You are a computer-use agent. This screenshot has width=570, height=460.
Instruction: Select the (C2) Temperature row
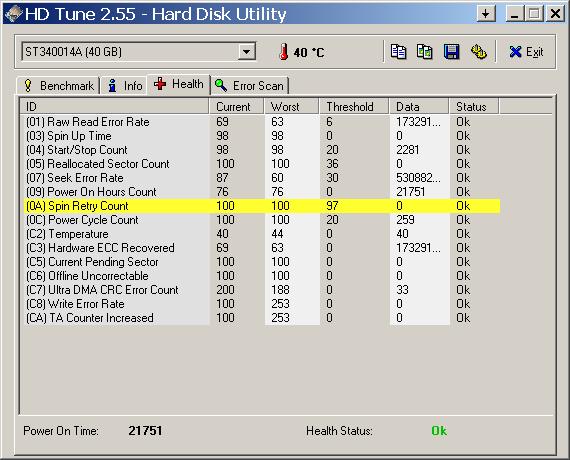coord(262,234)
